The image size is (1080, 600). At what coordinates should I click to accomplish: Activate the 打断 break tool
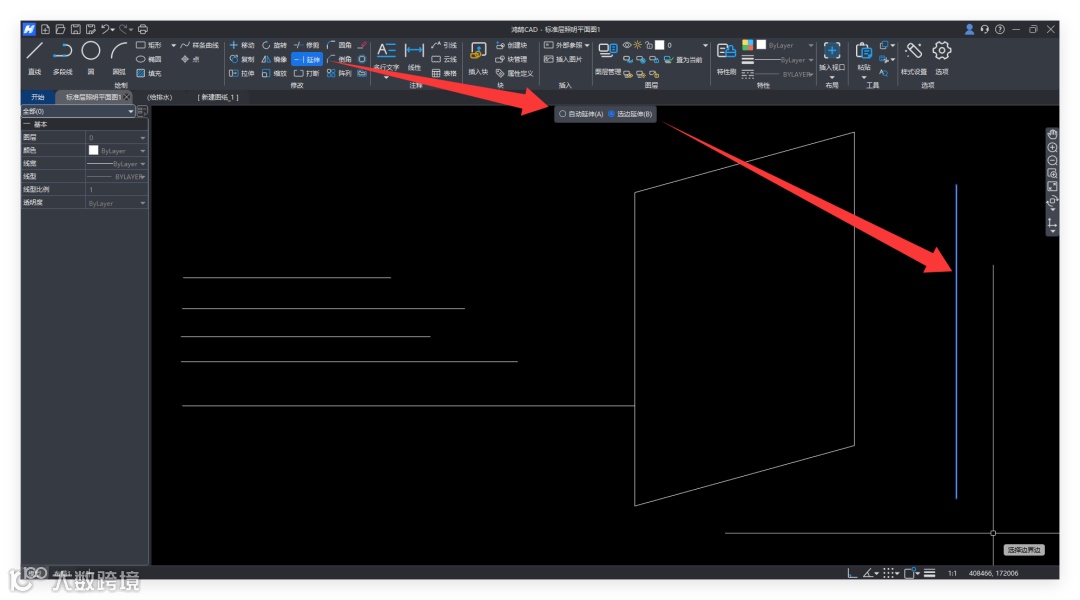click(307, 73)
